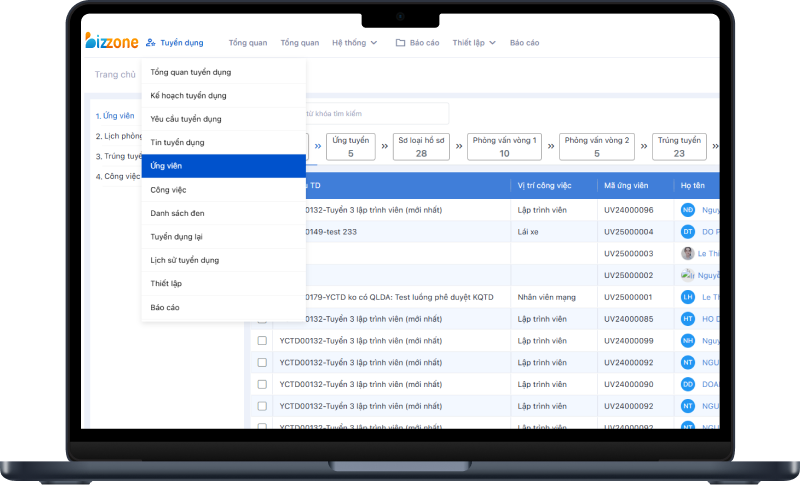Select the checkbox for row UV24000090

pyautogui.click(x=262, y=384)
